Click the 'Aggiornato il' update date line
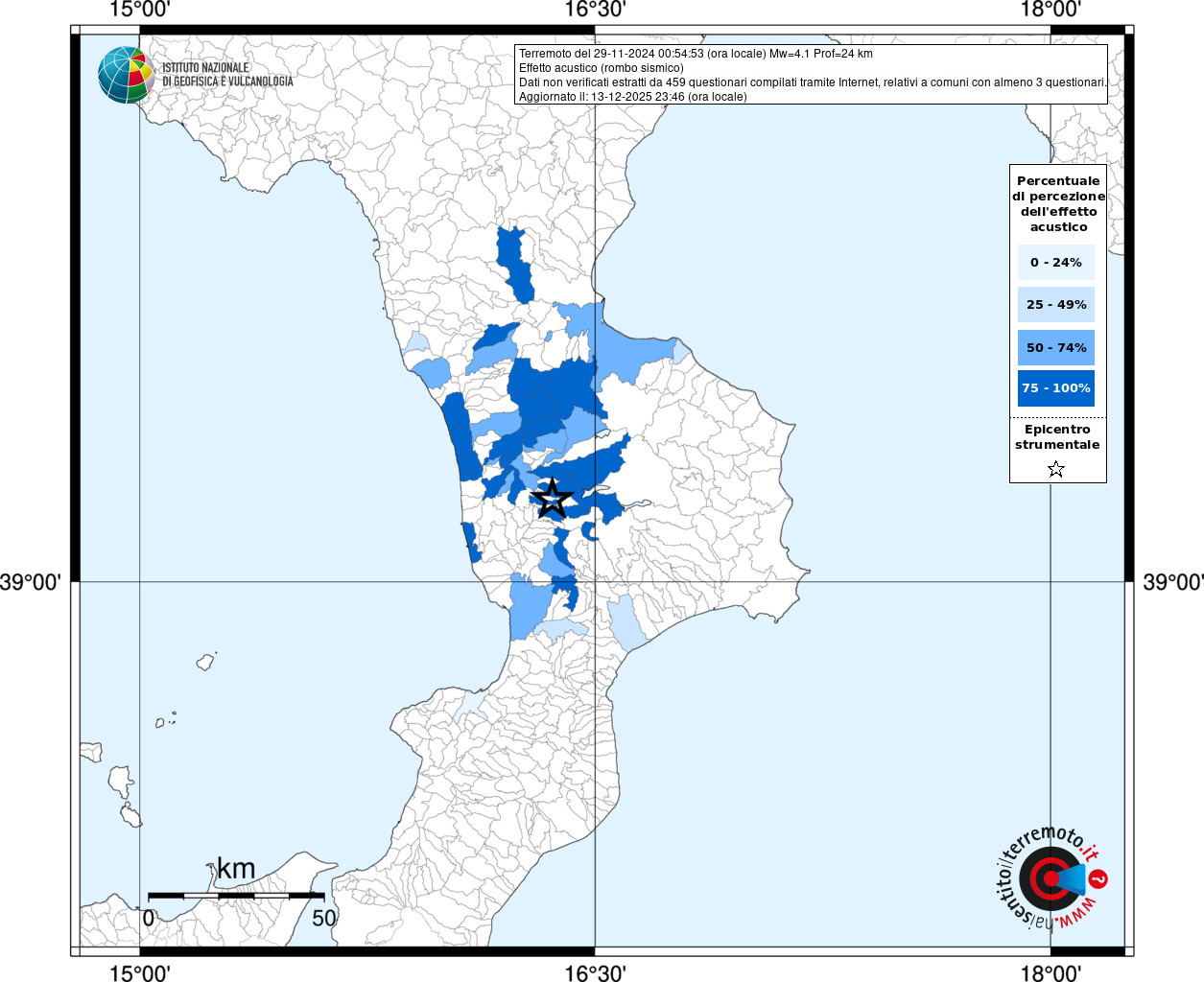Viewport: 1204px width, 982px height. pos(632,97)
